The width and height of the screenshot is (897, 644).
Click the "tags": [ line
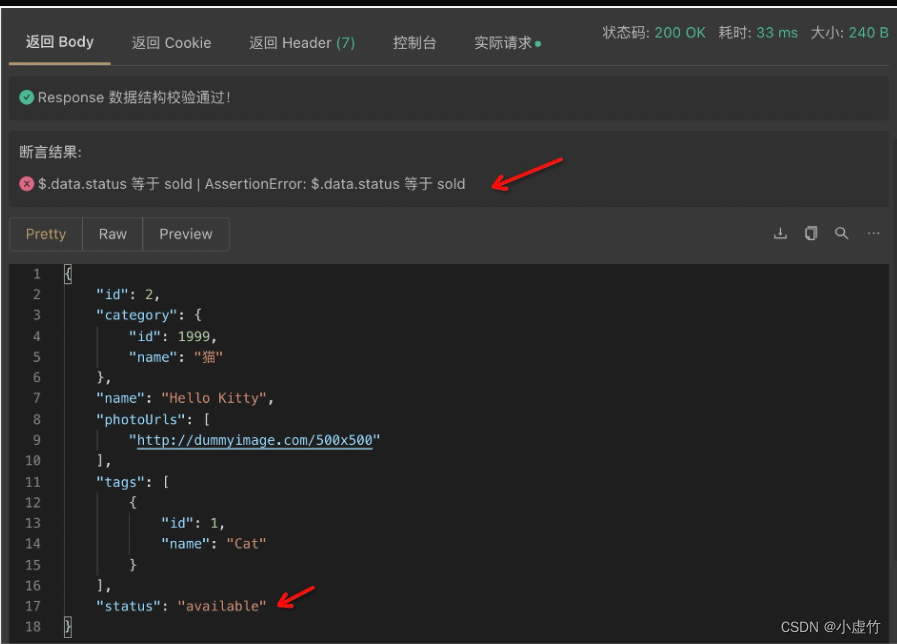click(x=133, y=482)
